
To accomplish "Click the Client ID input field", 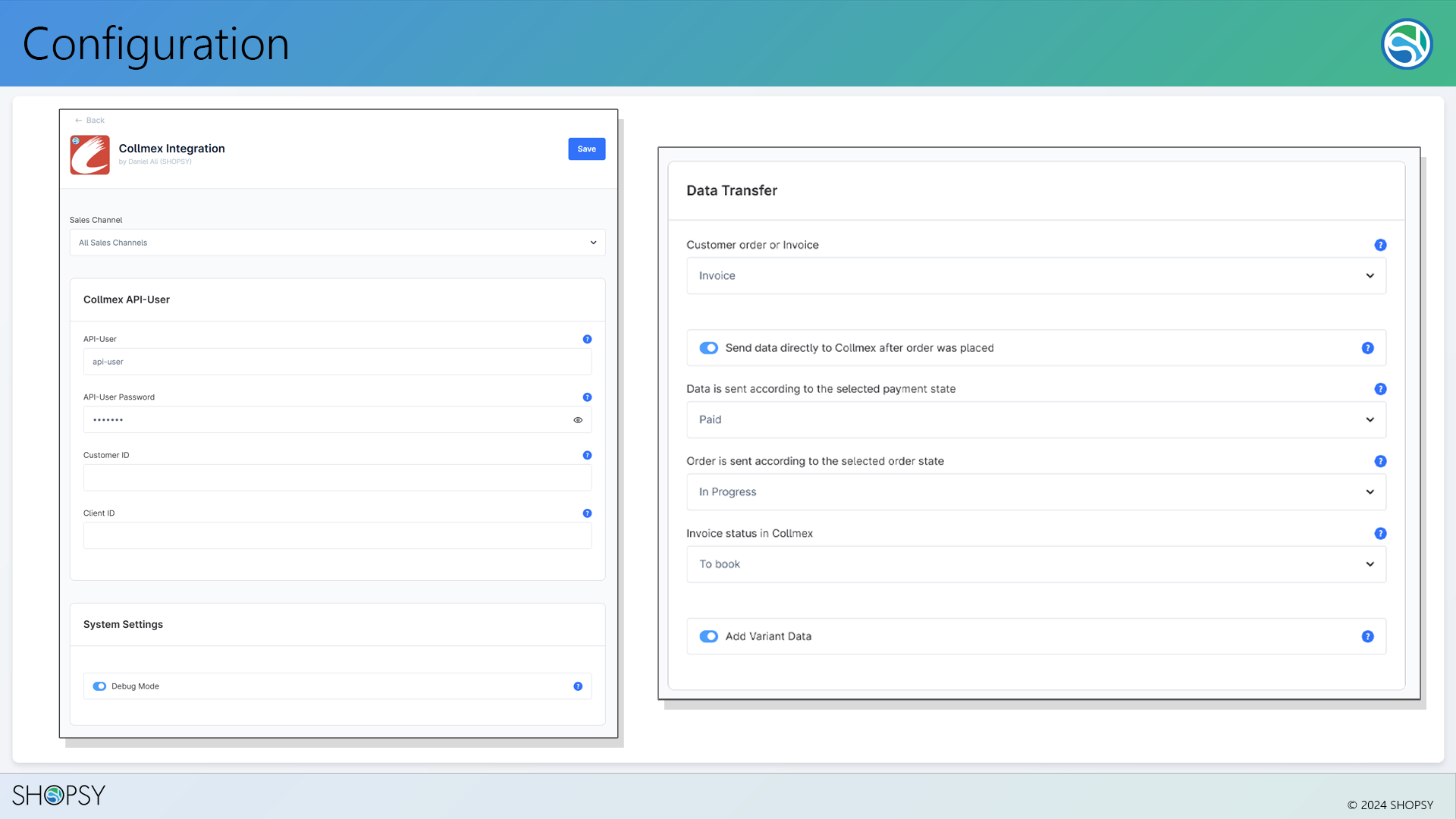I will tap(337, 536).
